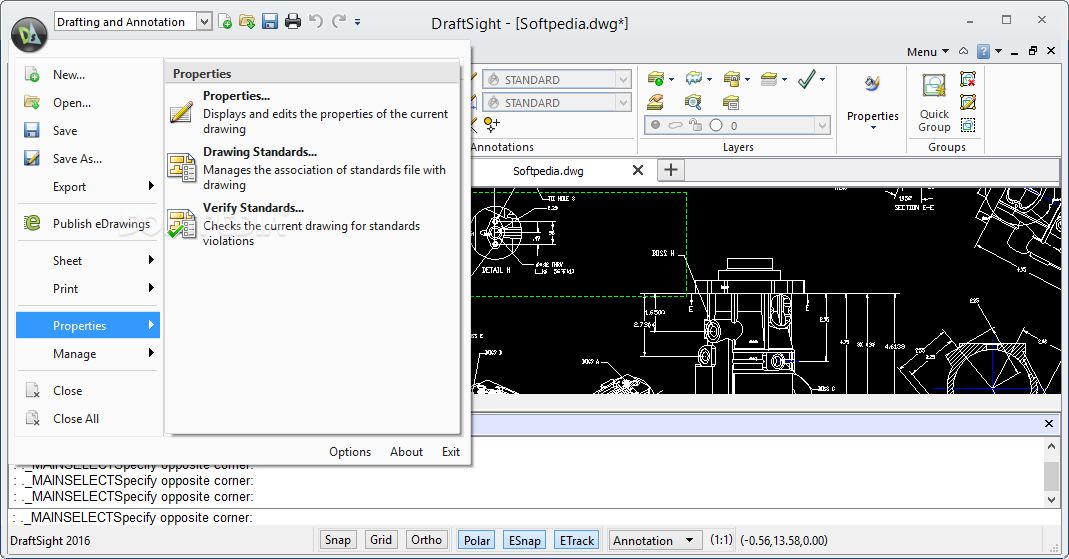Toggle the Snap status bar button
The width and height of the screenshot is (1069, 559).
point(338,540)
